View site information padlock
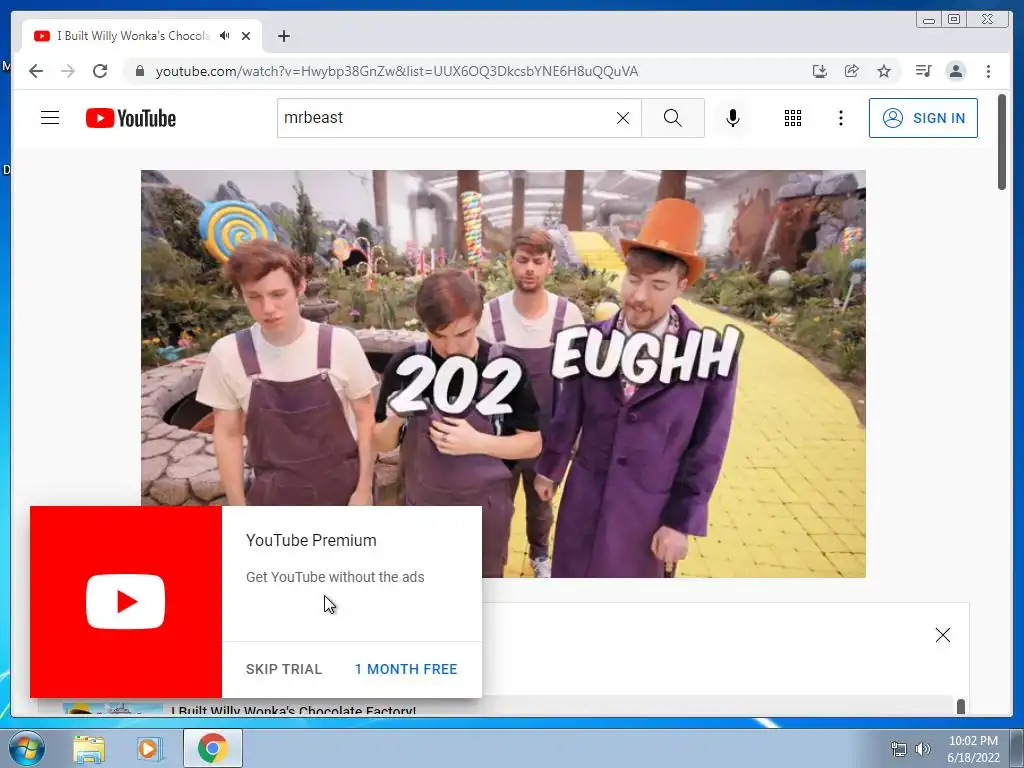Screen dimensions: 1024x768 (x=139, y=71)
